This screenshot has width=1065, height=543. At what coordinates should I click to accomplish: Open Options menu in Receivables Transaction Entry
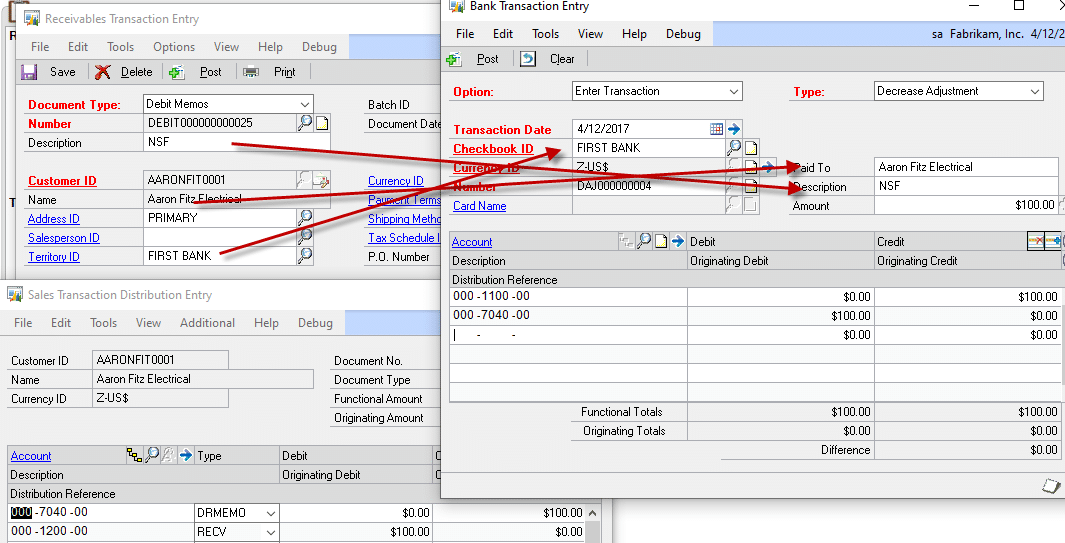pyautogui.click(x=174, y=47)
